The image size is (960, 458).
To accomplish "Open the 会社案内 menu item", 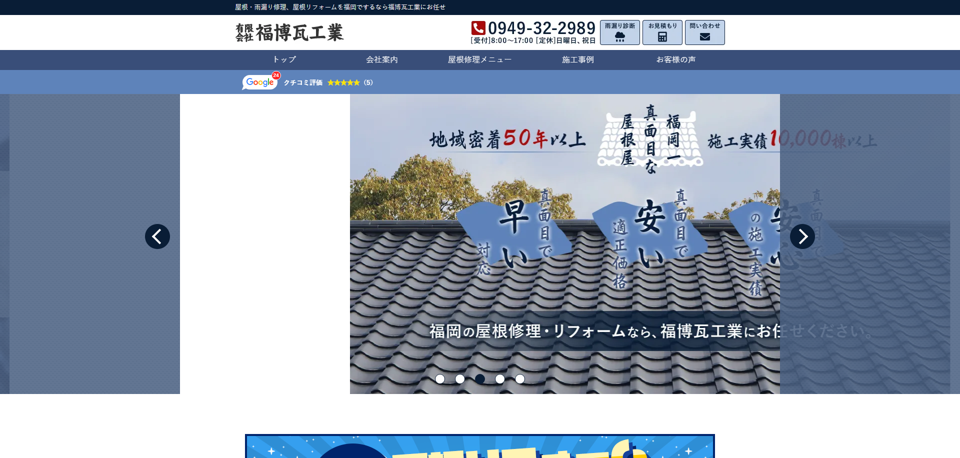I will click(x=381, y=60).
